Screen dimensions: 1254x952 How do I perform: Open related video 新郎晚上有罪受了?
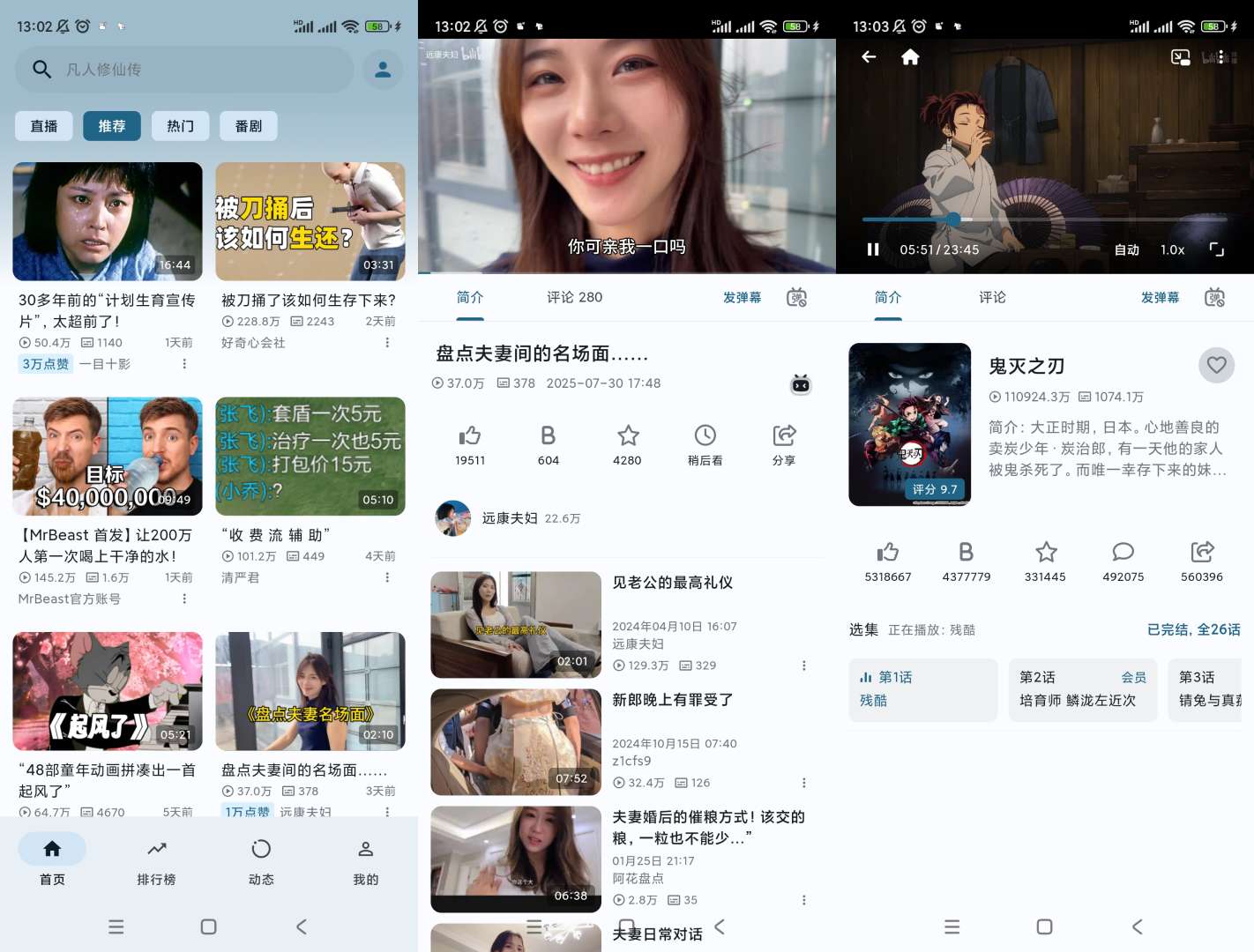tap(627, 742)
